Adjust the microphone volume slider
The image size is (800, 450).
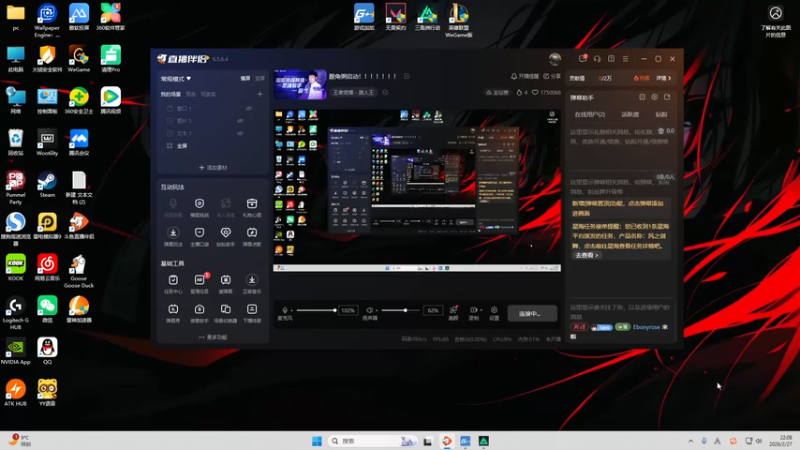pos(315,310)
